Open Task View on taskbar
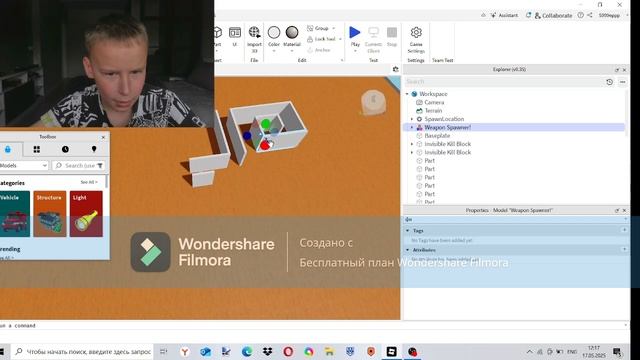 tap(163, 351)
